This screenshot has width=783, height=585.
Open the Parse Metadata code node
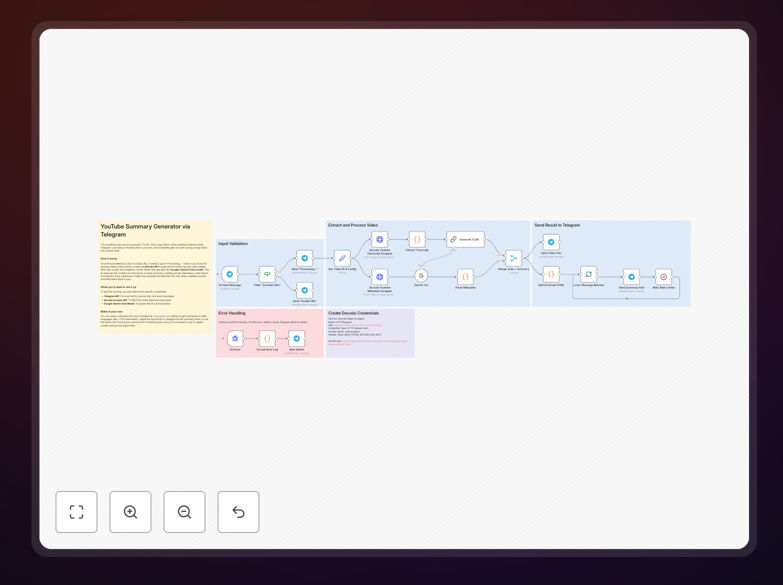(465, 276)
